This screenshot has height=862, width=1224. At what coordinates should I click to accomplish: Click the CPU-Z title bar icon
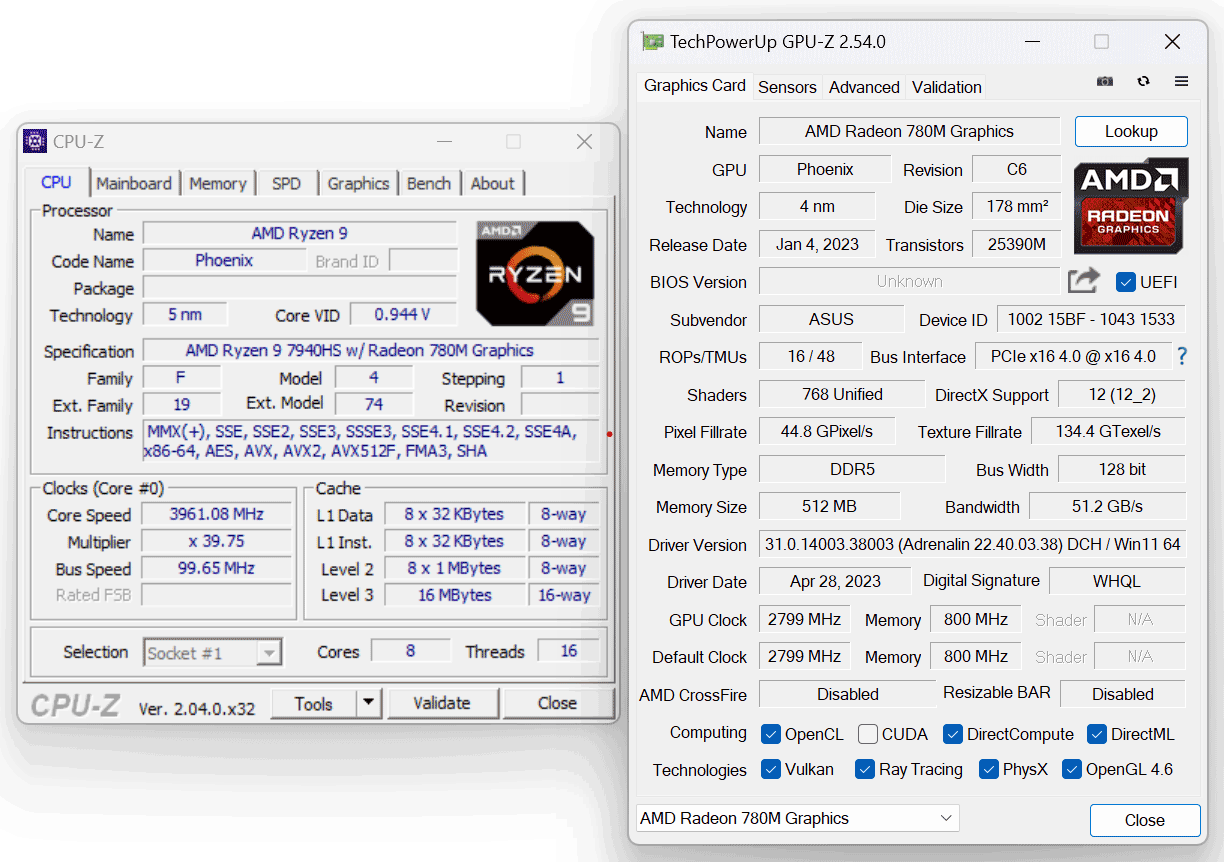point(33,141)
